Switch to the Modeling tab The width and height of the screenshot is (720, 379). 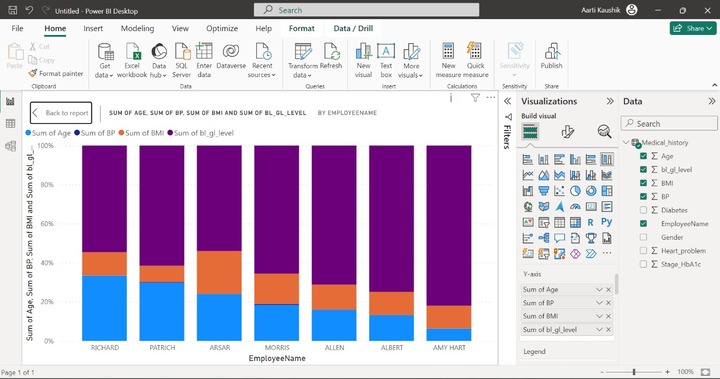click(137, 28)
